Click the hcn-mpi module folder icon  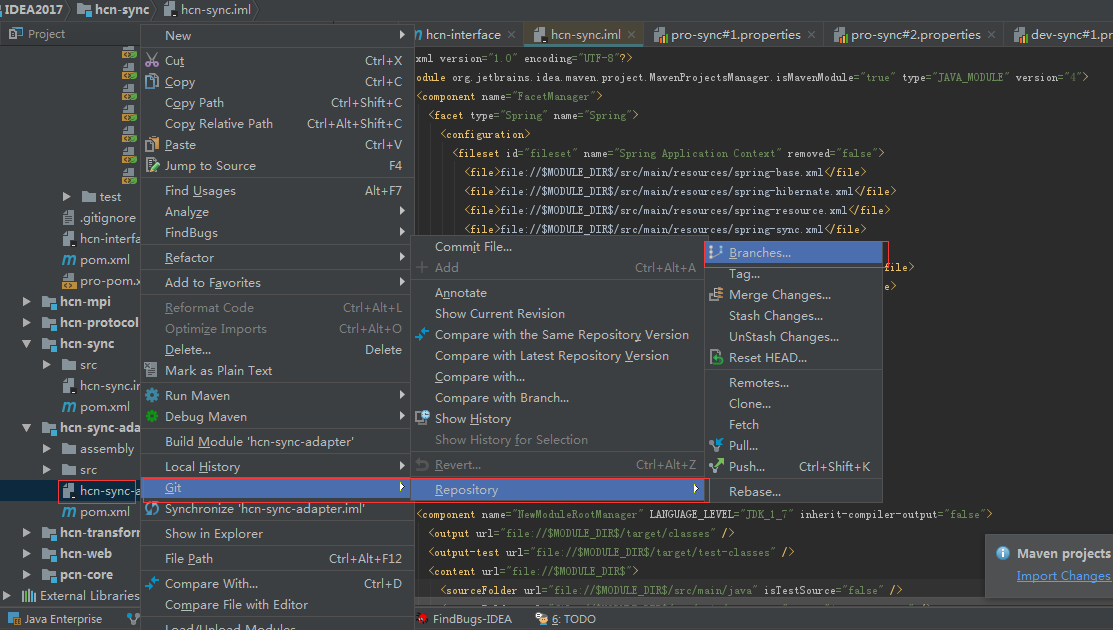click(49, 302)
